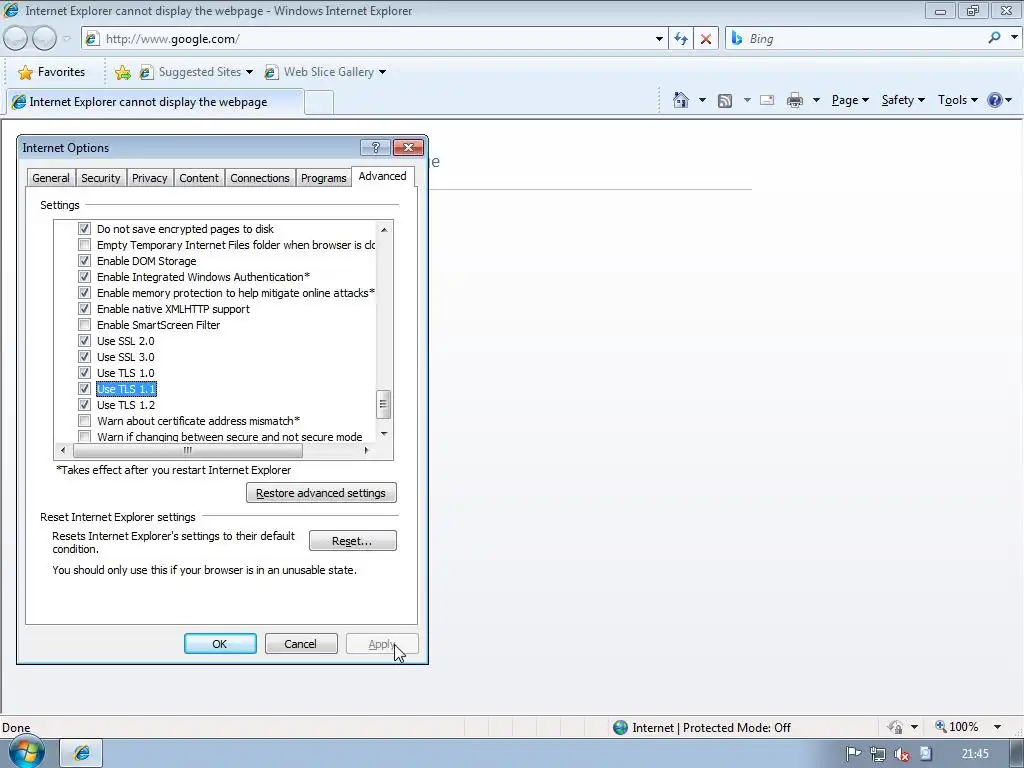This screenshot has width=1024, height=768.
Task: Expand Web Slice Gallery dropdown
Action: pyautogui.click(x=383, y=72)
